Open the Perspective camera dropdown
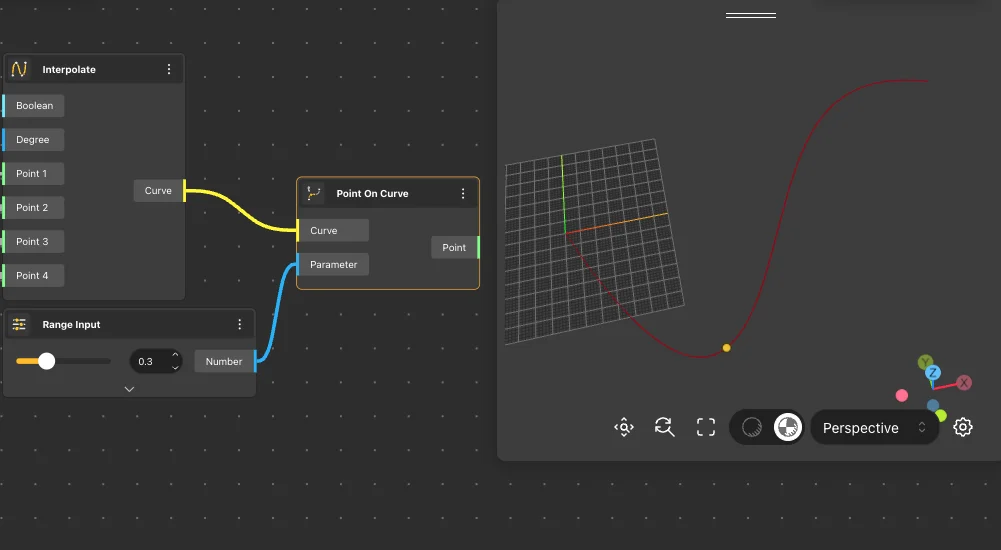The height and width of the screenshot is (550, 1001). (874, 428)
